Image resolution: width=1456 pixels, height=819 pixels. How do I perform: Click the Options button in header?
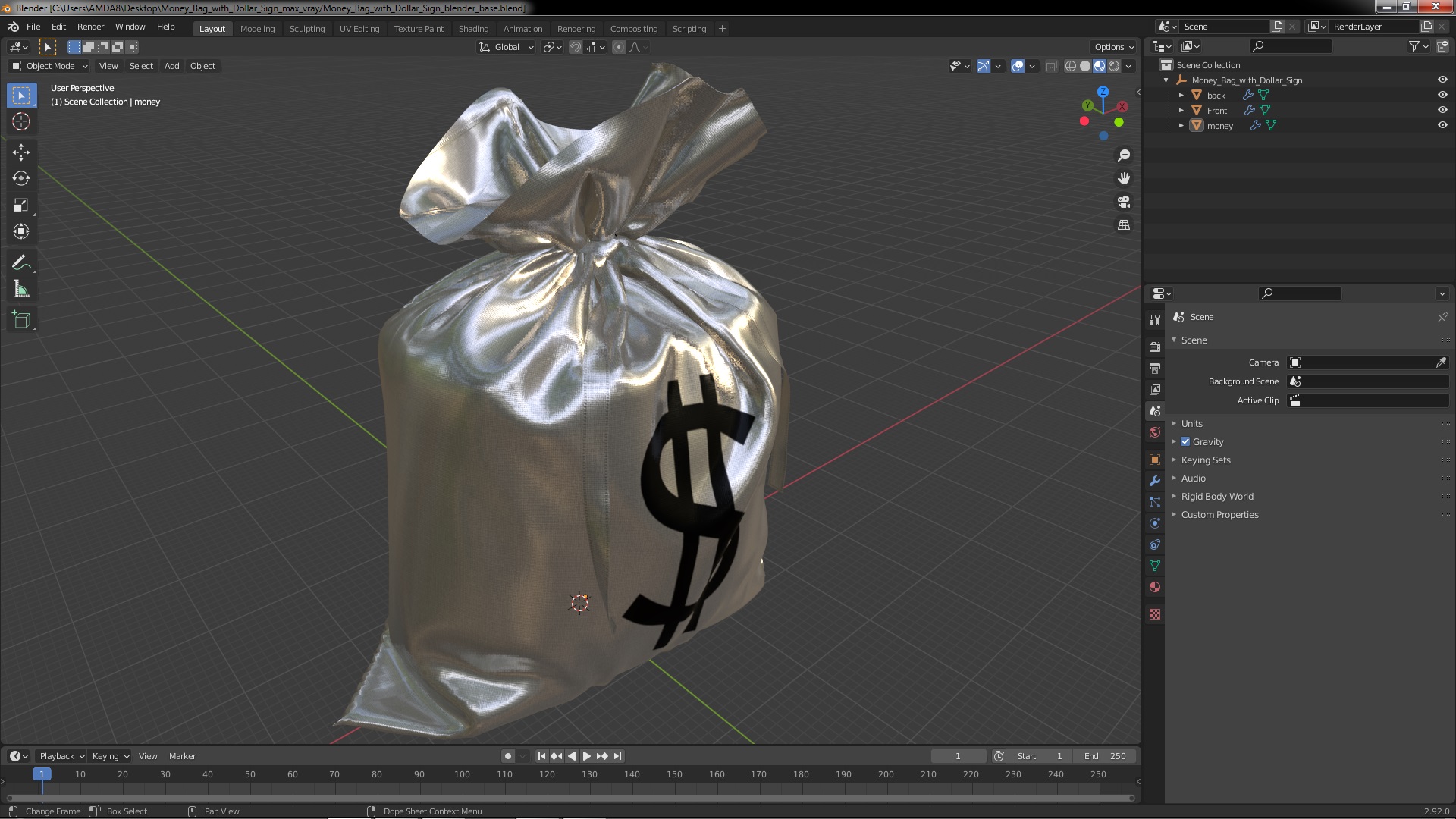coord(1113,47)
